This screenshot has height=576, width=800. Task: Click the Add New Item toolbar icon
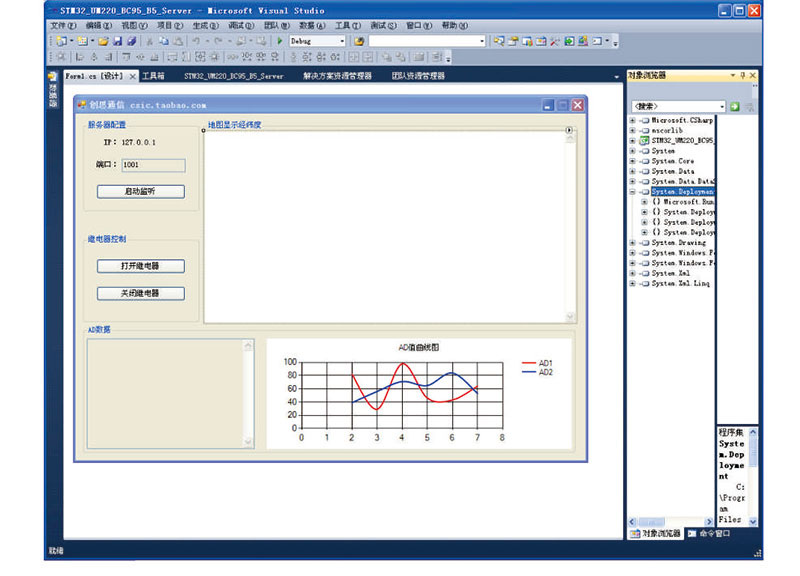click(x=83, y=41)
